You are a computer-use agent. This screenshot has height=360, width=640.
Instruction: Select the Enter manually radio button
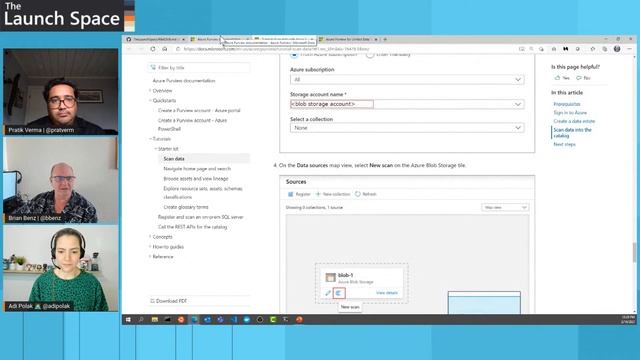[370, 55]
